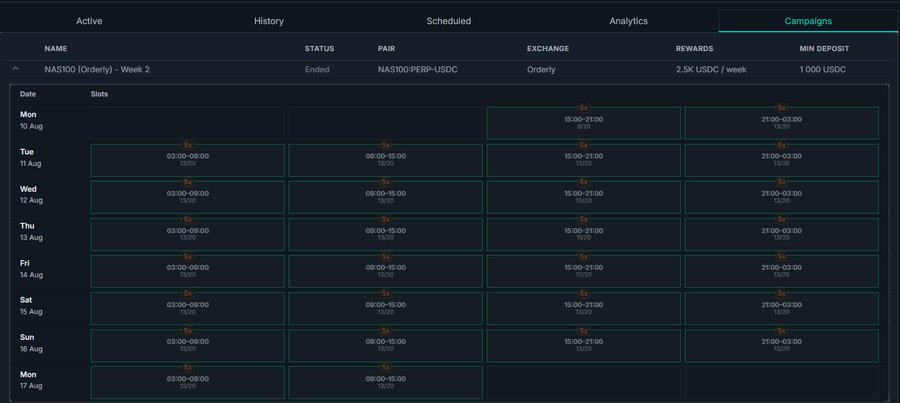Click the Ended status text
Screen dimensions: 900x403
click(x=317, y=69)
